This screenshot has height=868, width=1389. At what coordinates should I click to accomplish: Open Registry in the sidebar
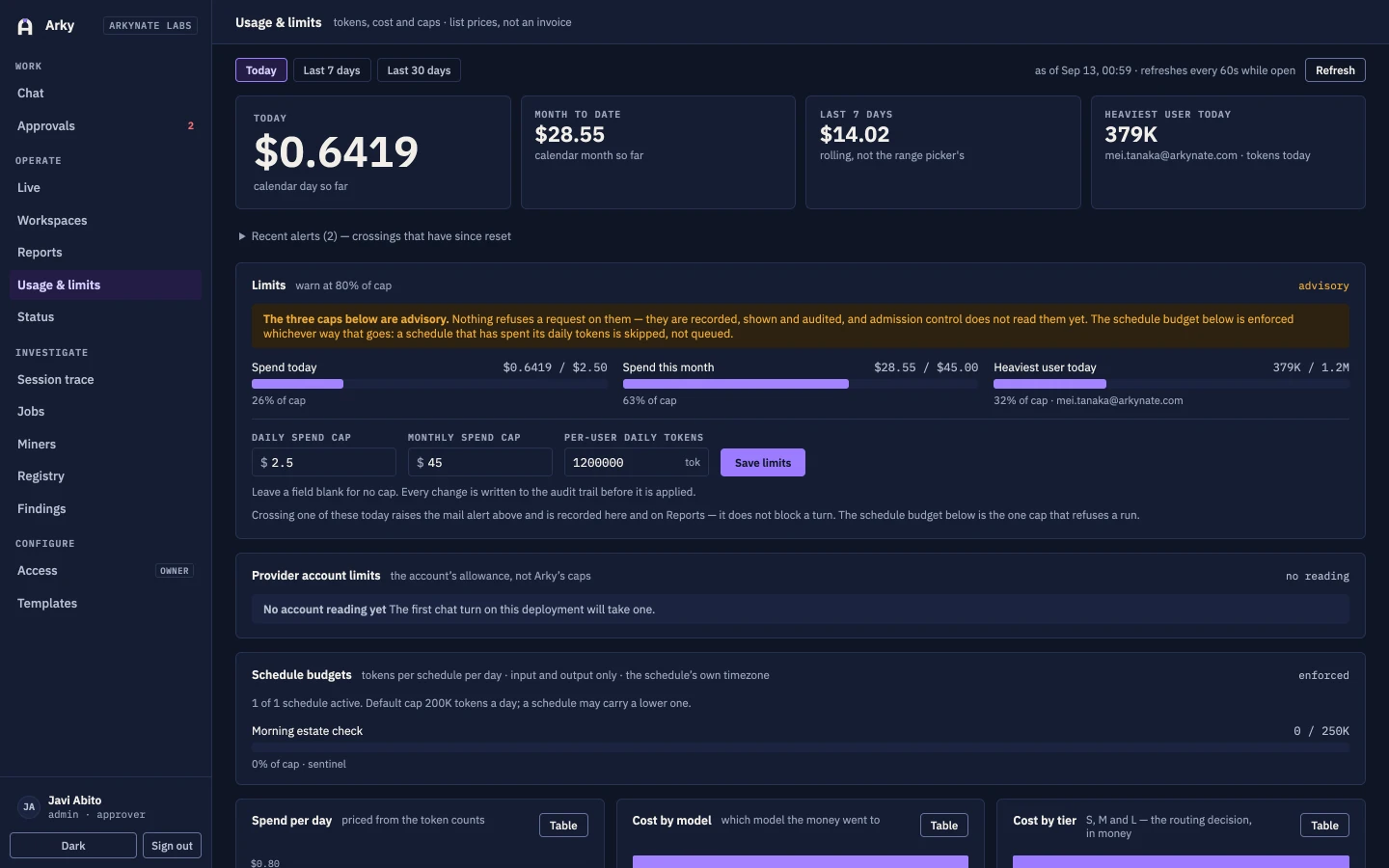pyautogui.click(x=105, y=476)
